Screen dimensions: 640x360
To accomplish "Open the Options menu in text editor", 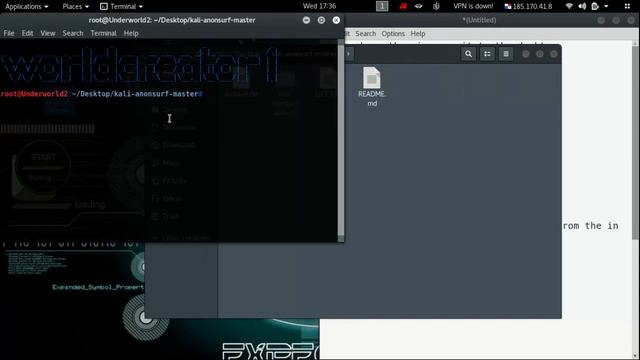I will [x=393, y=33].
